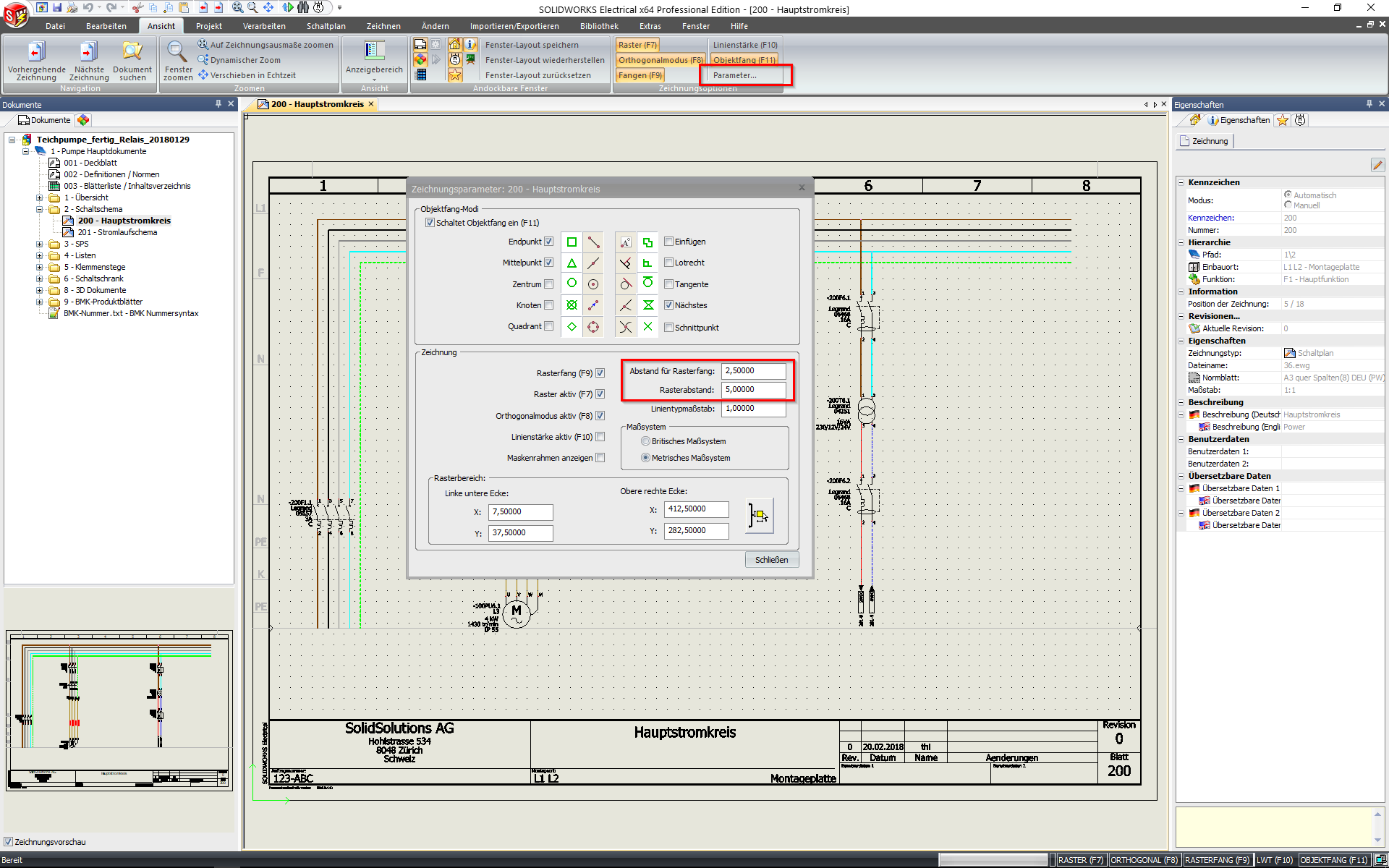Enable the Zentrum object snap checkbox
The image size is (1389, 868).
point(549,284)
